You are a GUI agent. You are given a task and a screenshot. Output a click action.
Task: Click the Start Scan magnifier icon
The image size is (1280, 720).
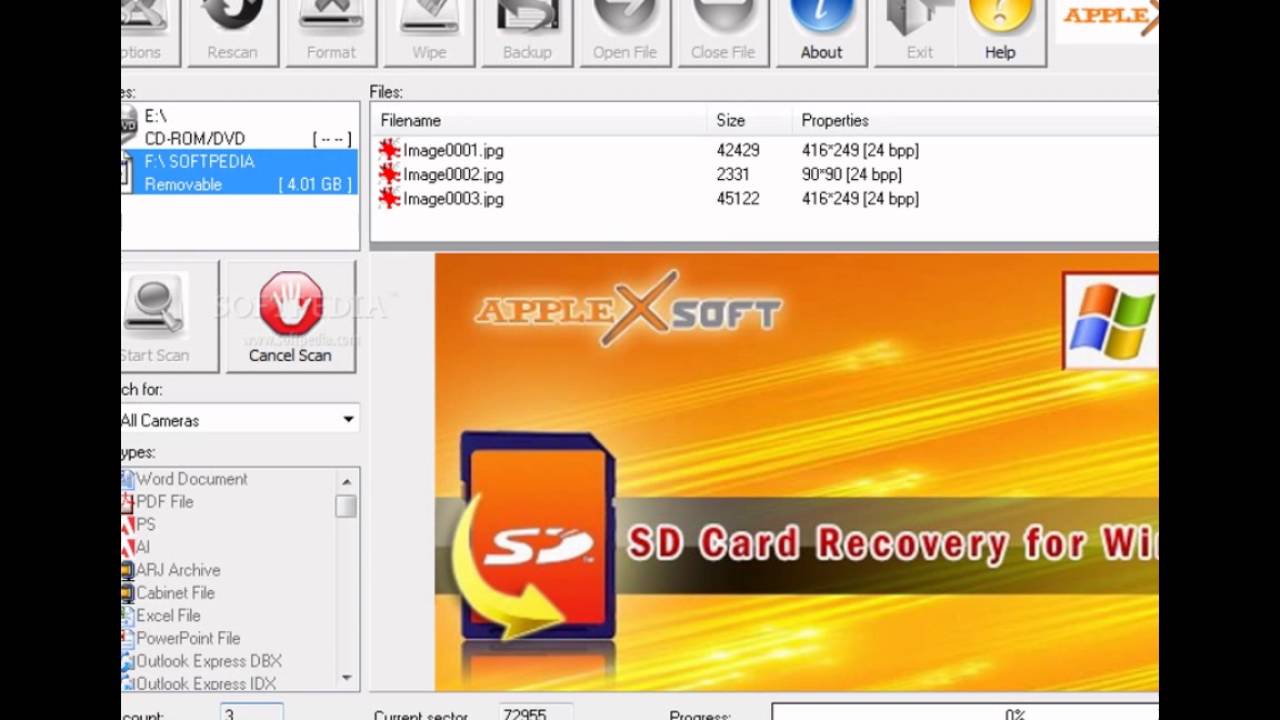[155, 306]
